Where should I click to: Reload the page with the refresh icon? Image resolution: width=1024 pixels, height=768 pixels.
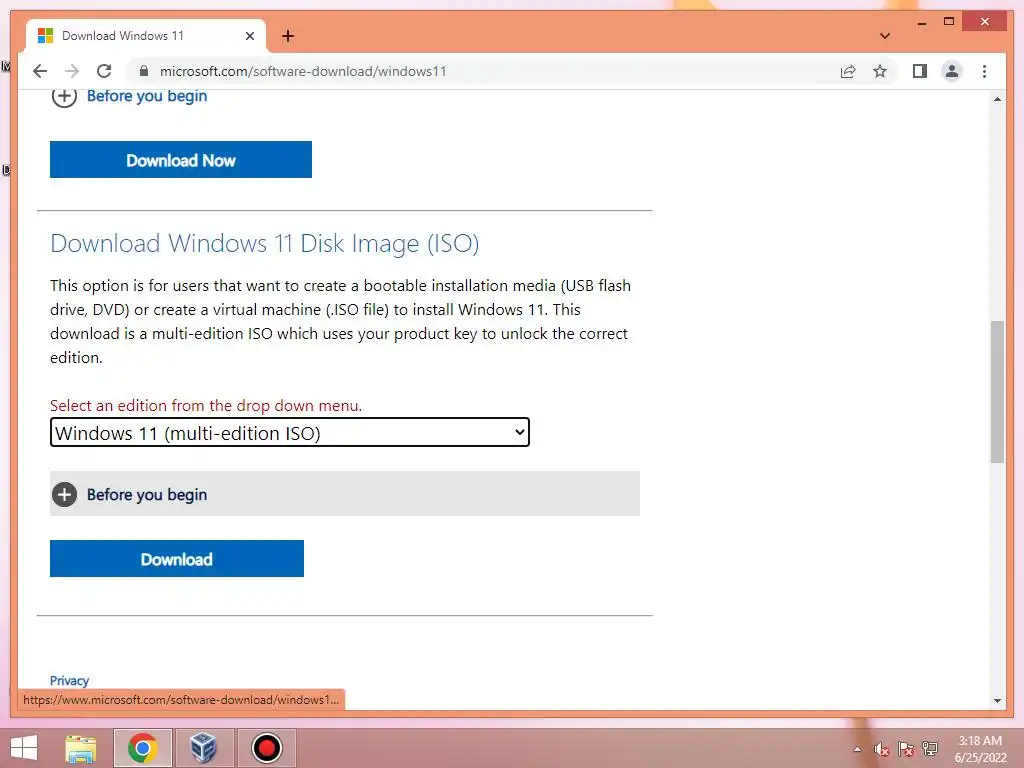pos(104,71)
